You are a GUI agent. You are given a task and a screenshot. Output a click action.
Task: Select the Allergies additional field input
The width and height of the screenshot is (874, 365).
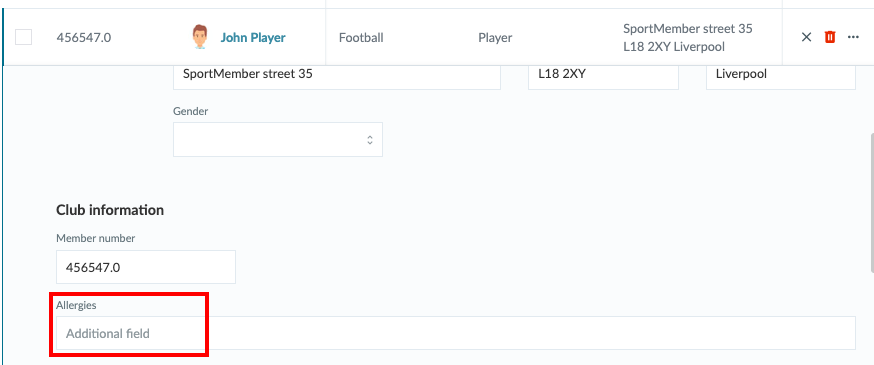click(x=455, y=333)
